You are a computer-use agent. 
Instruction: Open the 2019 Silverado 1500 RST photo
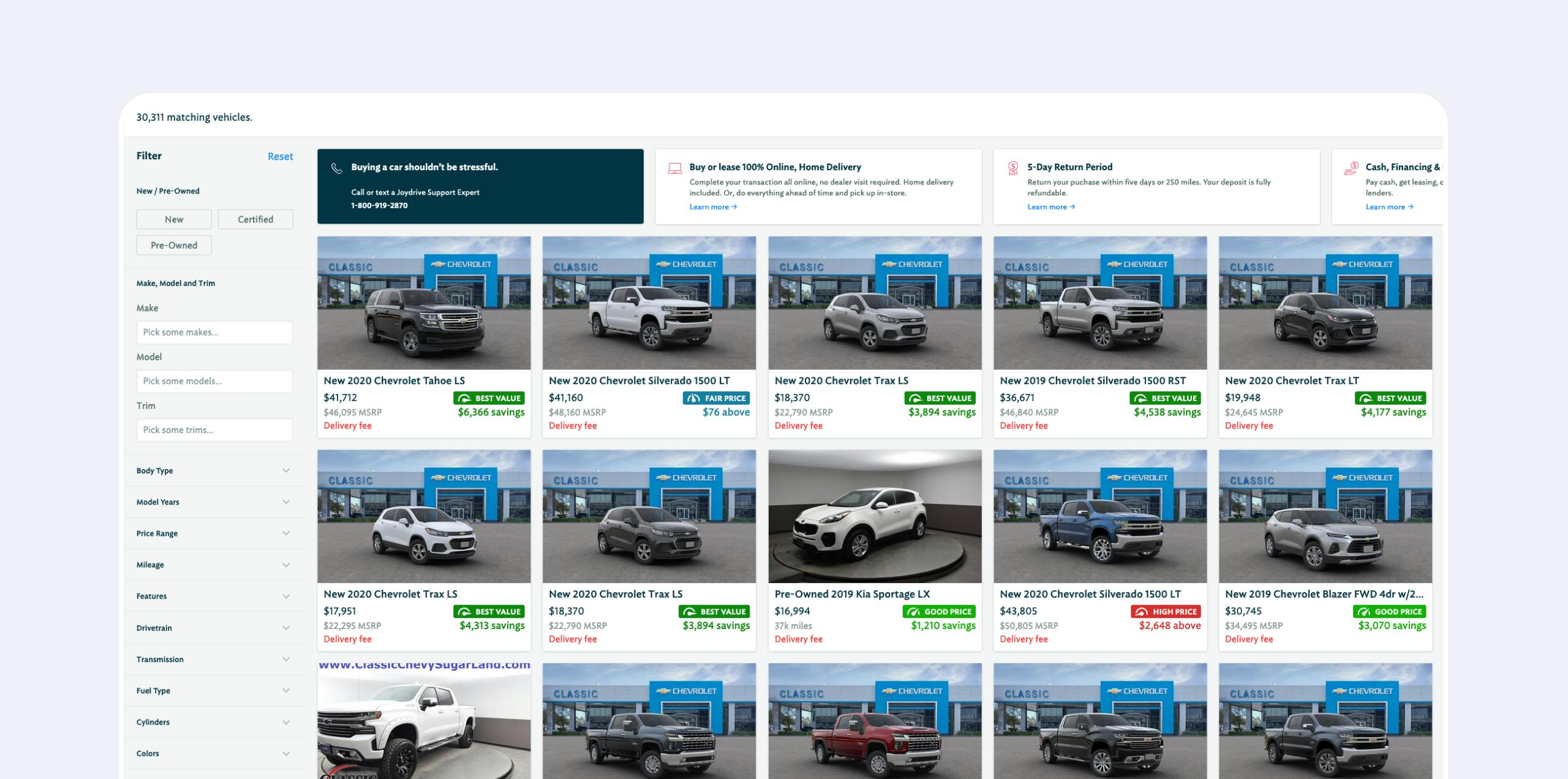(1100, 303)
